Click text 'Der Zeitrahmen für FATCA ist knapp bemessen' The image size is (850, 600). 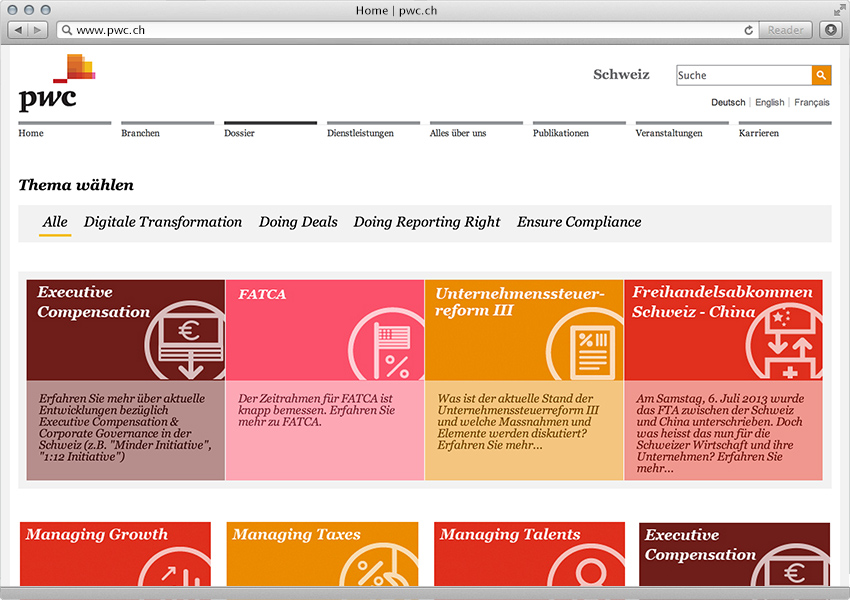click(315, 404)
